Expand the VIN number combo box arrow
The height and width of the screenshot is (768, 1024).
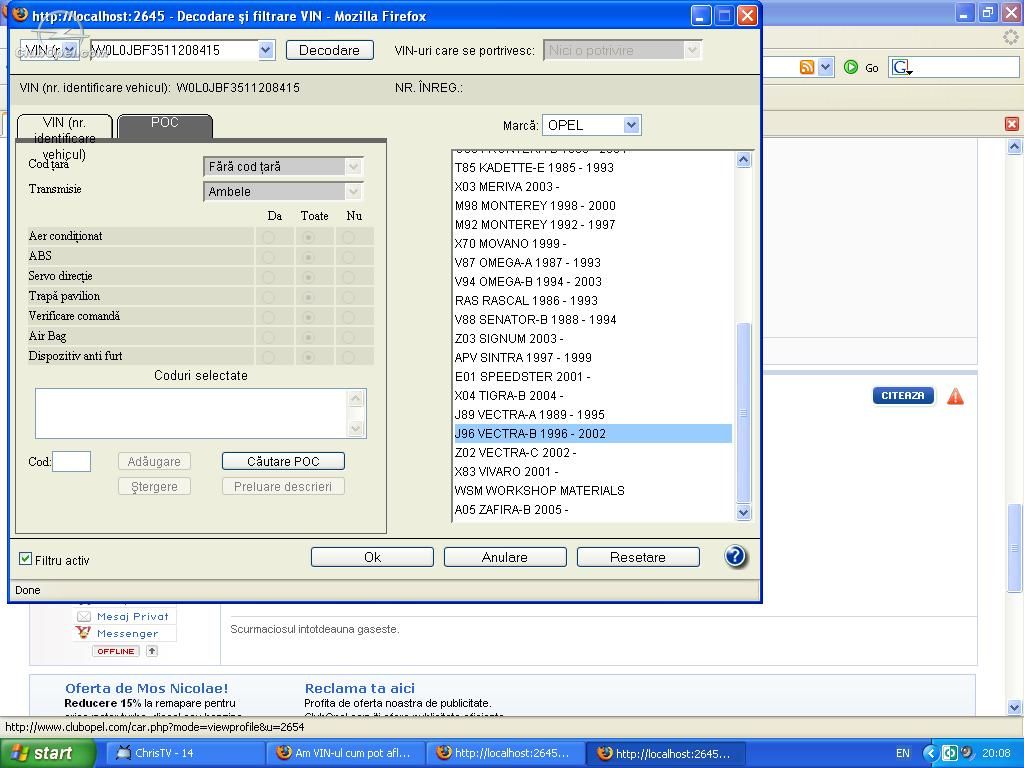click(266, 50)
